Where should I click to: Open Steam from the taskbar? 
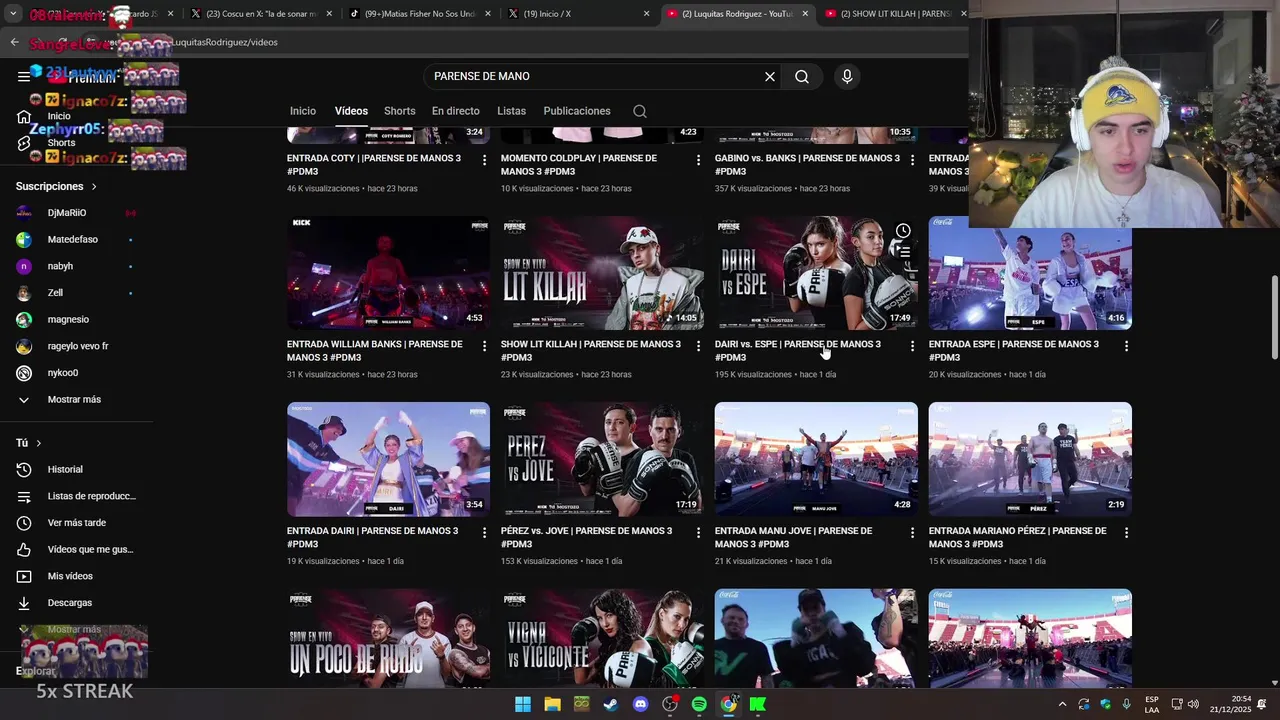(611, 704)
